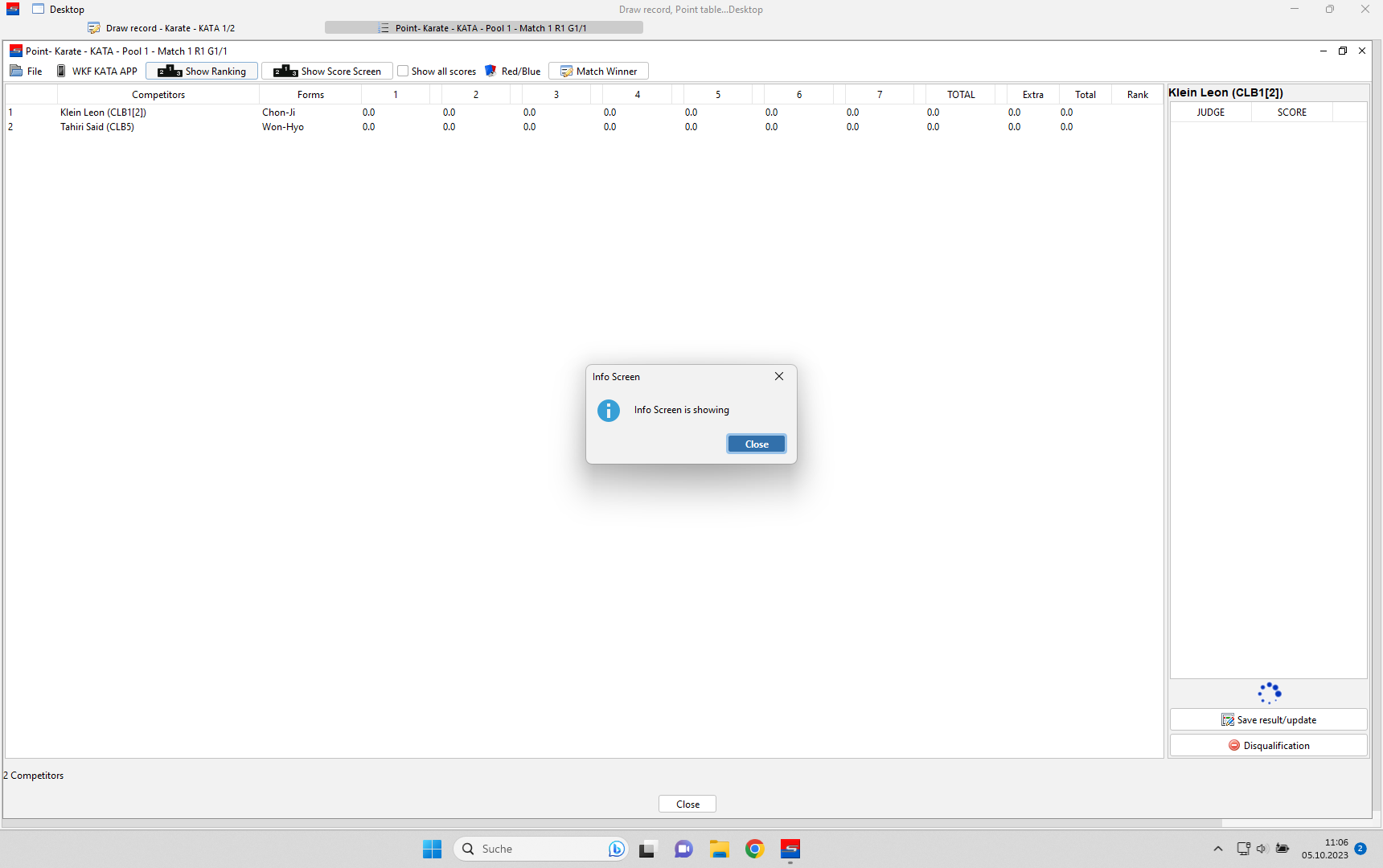Click the Match Winner icon
1383x868 pixels.
(x=567, y=71)
